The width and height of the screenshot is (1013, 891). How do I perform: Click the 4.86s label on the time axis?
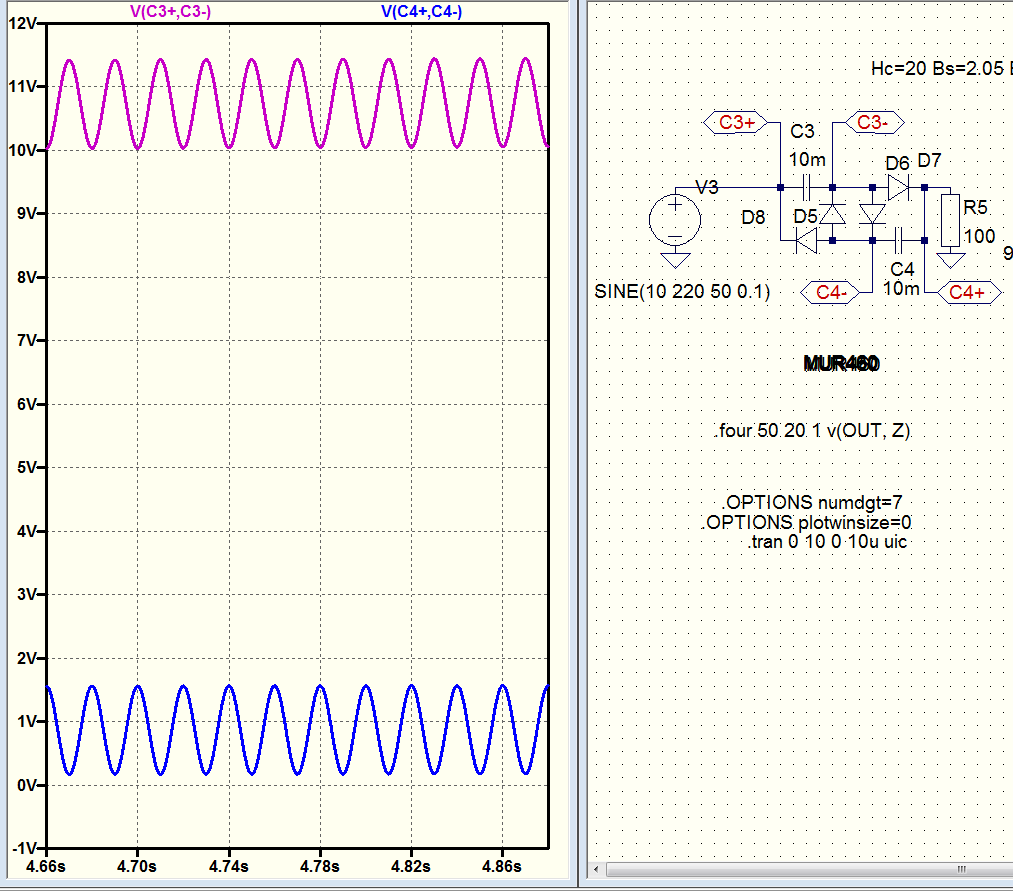click(502, 866)
